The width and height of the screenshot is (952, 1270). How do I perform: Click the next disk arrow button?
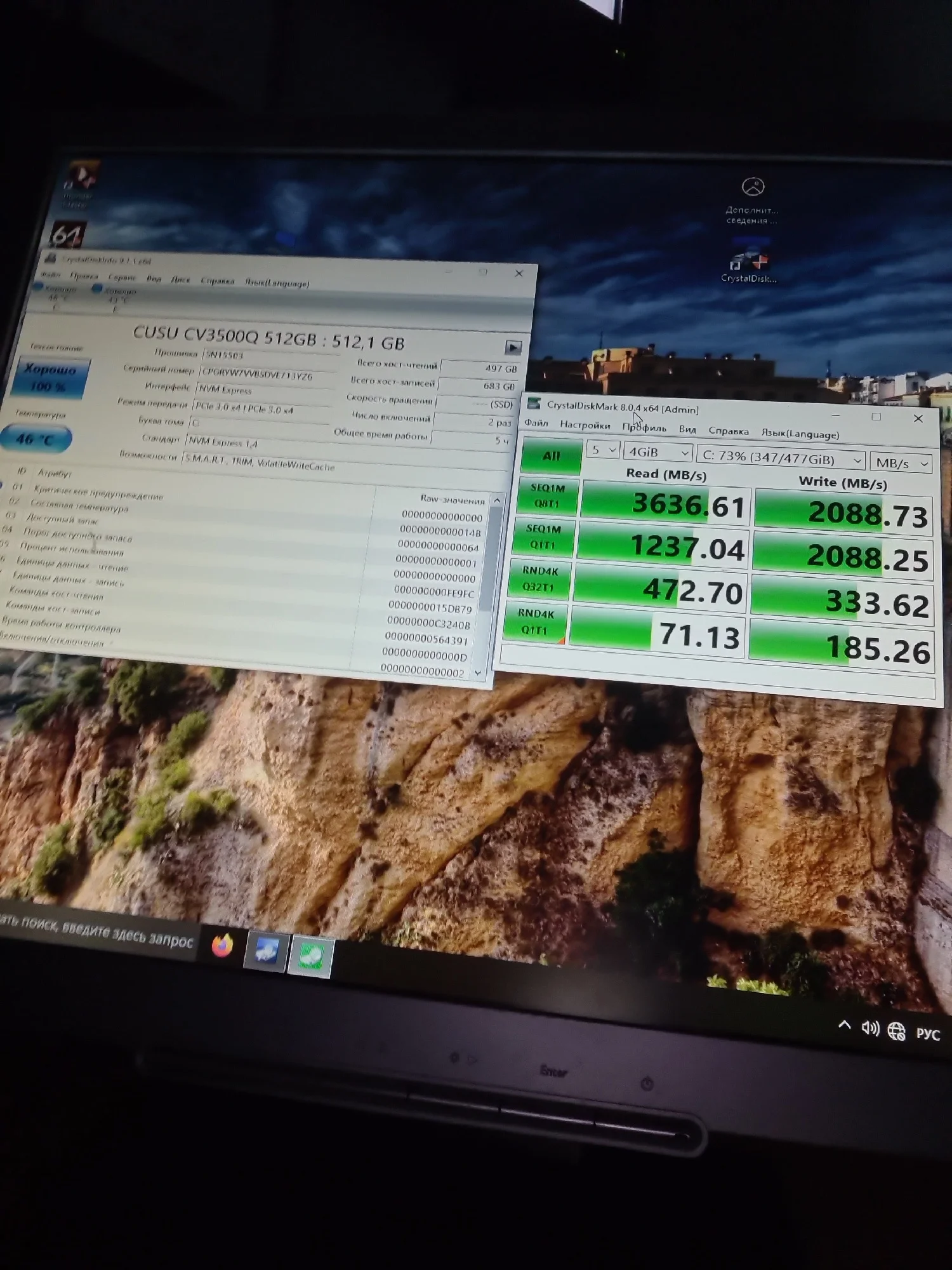click(x=513, y=347)
